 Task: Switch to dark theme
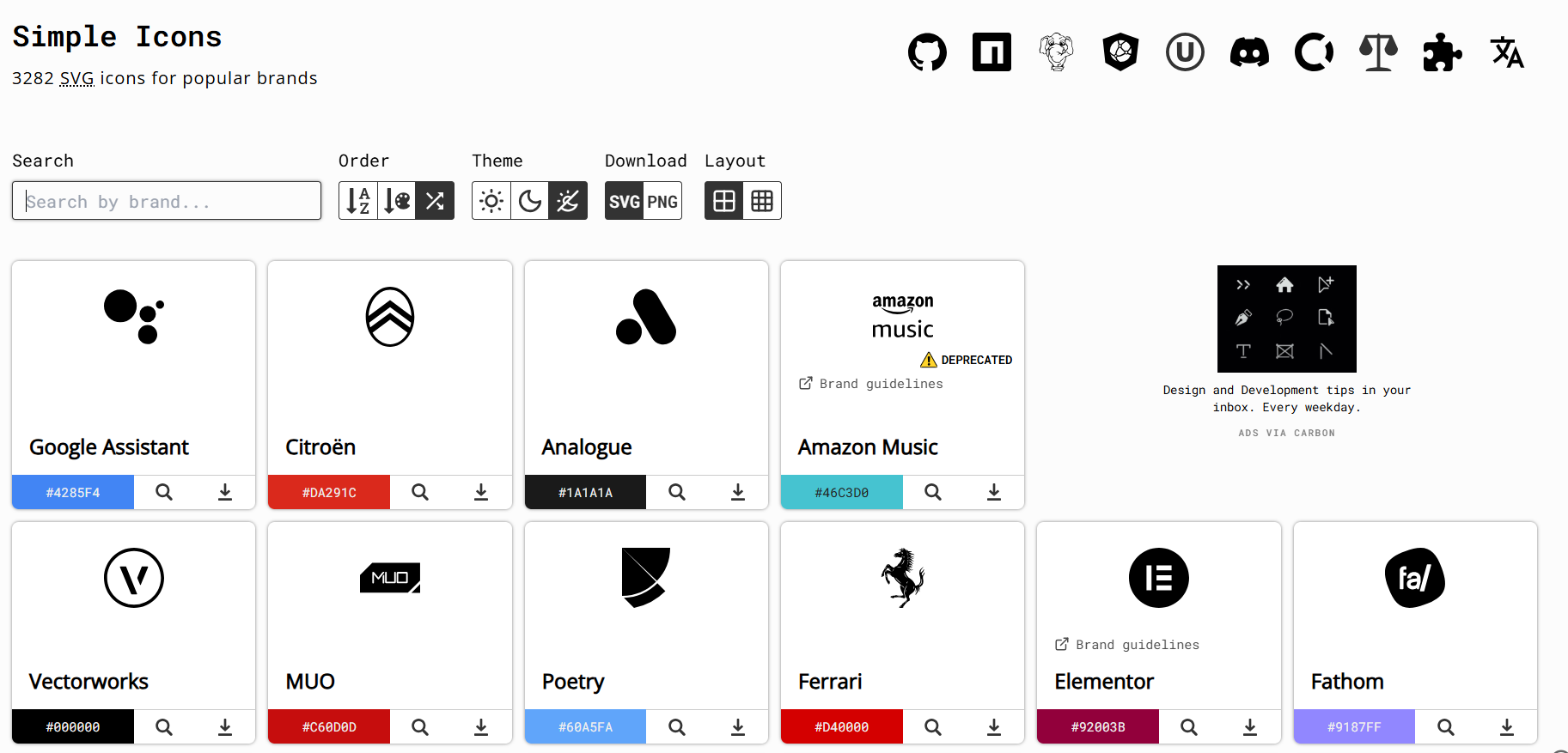pos(530,201)
